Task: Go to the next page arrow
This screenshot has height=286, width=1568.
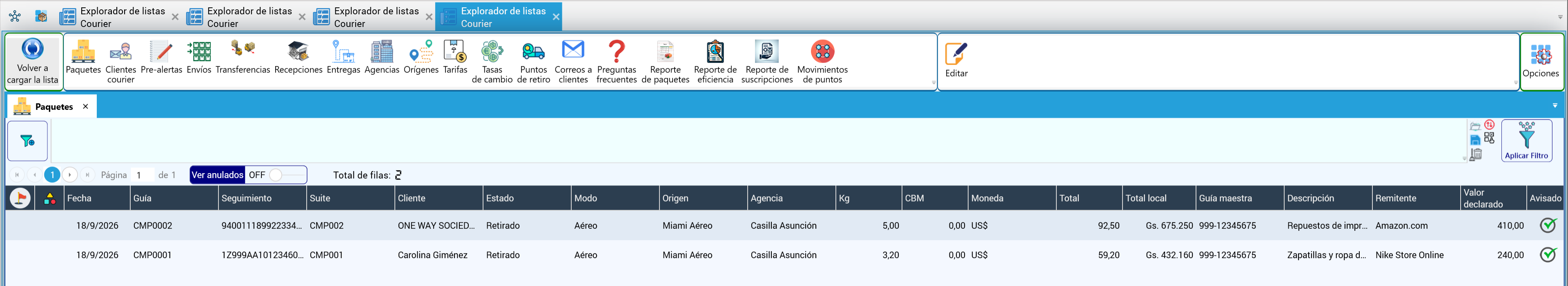Action: [x=70, y=175]
